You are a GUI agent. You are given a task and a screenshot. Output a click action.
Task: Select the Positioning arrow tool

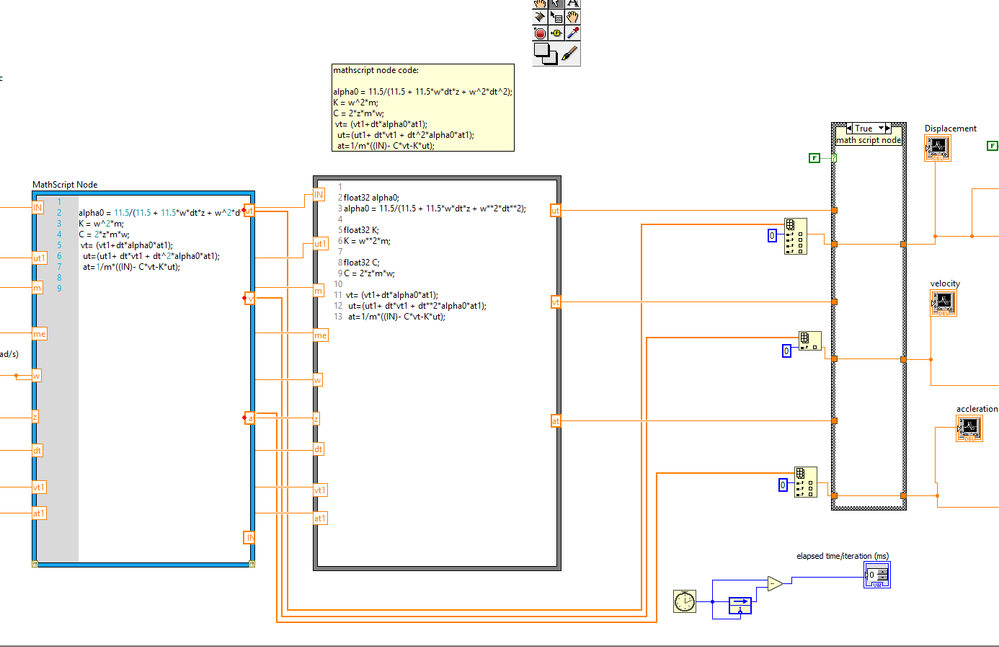tap(556, 3)
